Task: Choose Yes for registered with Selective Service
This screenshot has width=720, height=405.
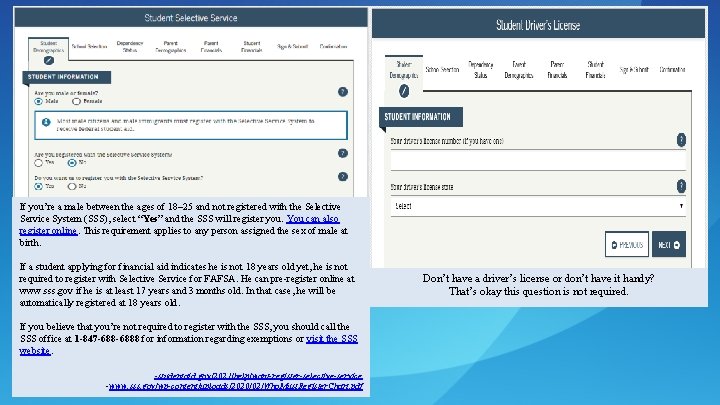Action: click(39, 163)
